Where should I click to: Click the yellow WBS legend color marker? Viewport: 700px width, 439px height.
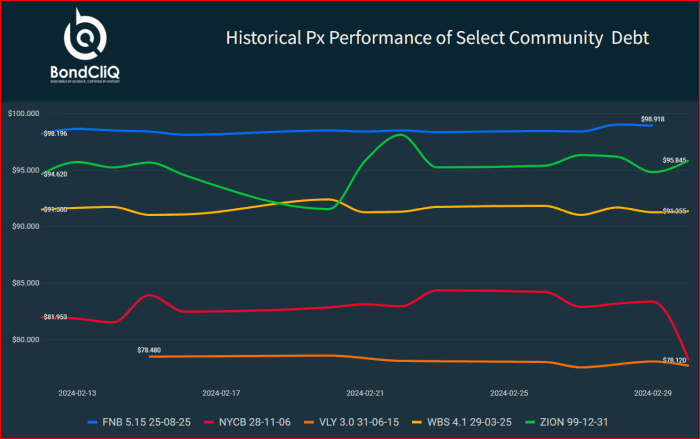pos(417,422)
